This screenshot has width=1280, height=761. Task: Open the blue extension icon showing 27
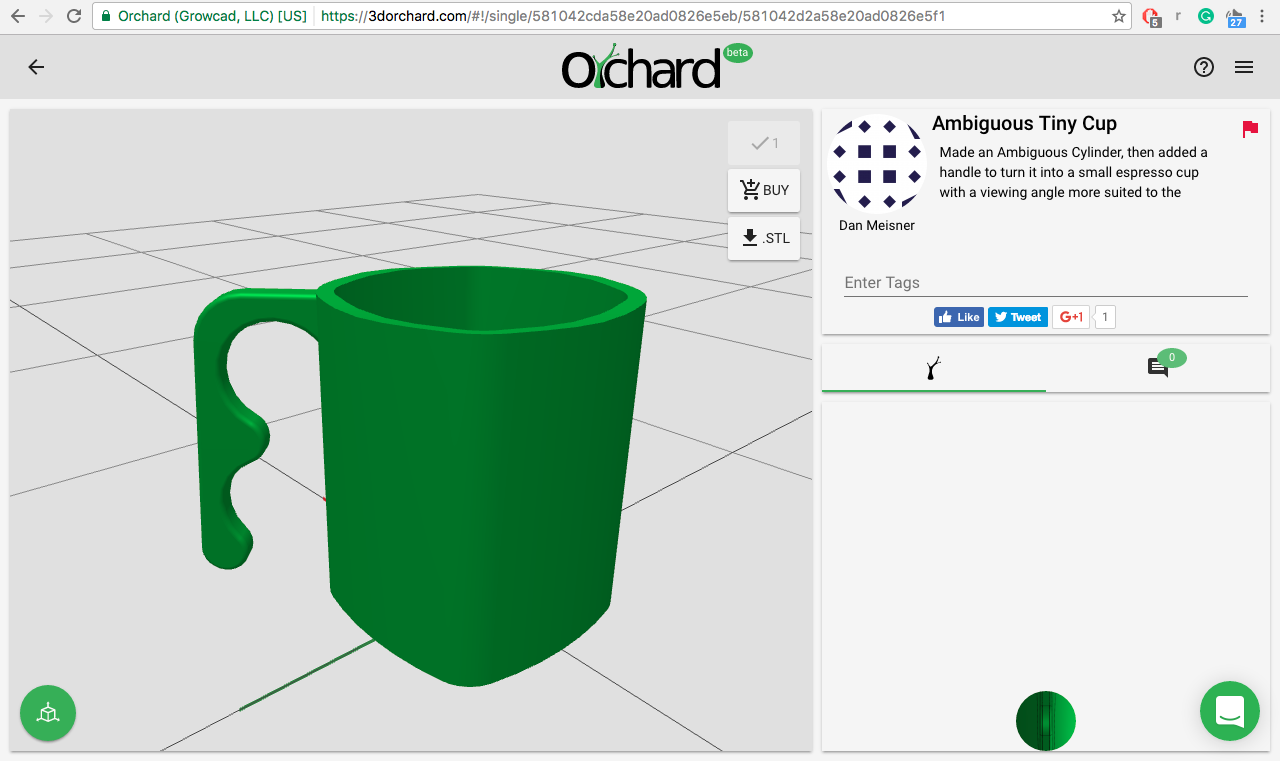coord(1236,17)
